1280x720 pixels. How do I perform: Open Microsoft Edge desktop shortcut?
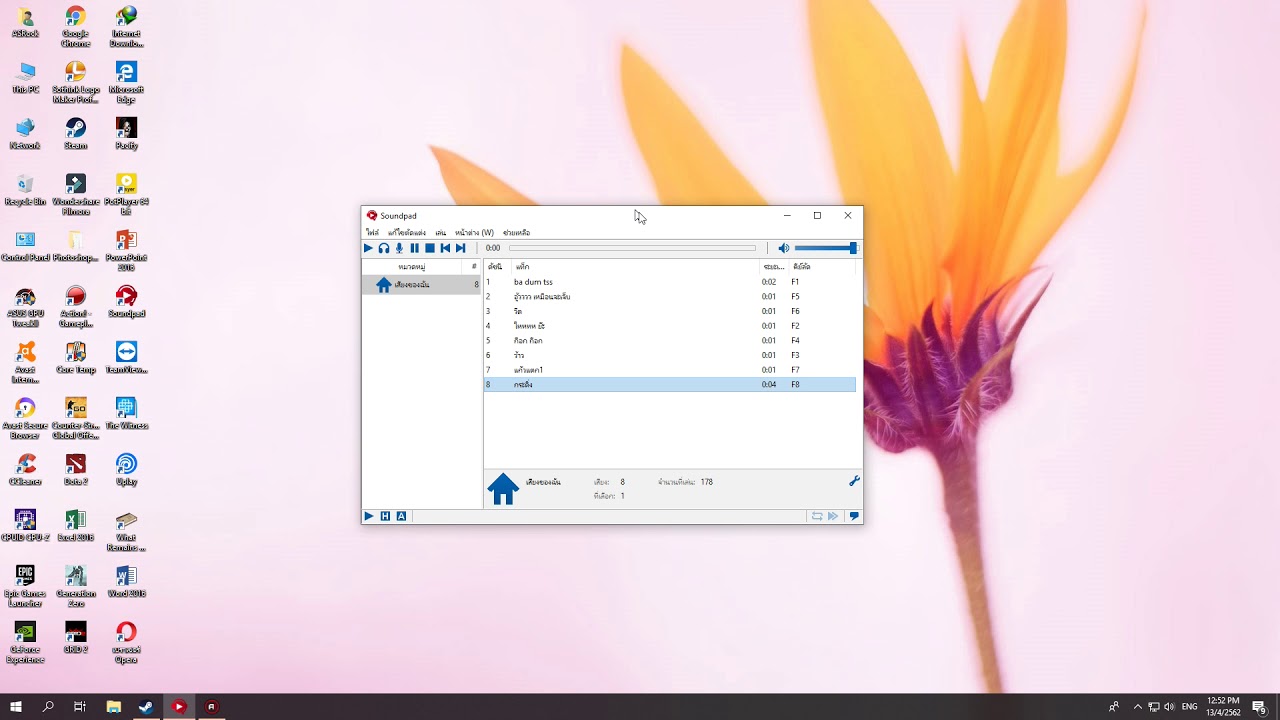click(x=126, y=83)
